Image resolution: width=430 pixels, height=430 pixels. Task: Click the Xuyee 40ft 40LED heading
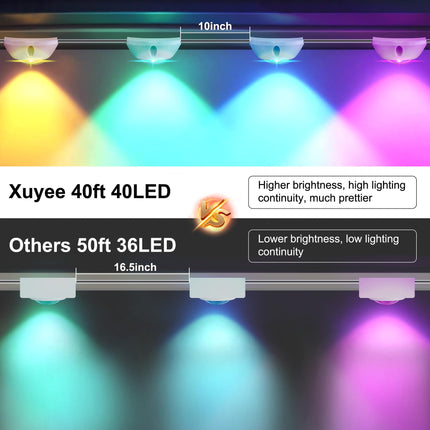(x=90, y=192)
